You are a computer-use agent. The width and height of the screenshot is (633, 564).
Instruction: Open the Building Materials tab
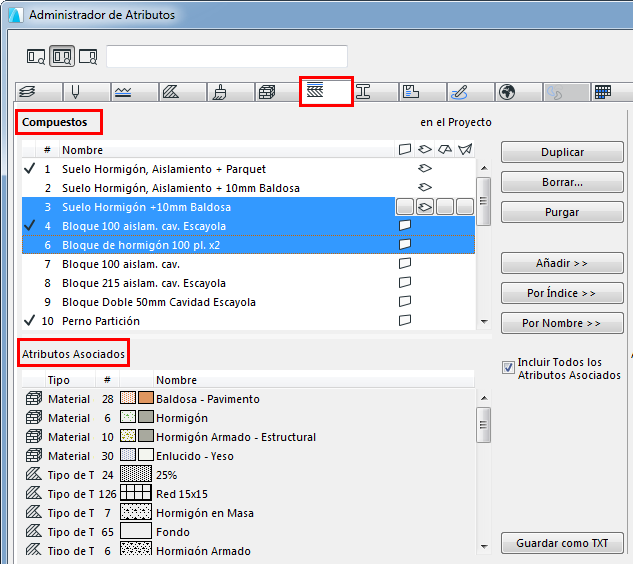[x=279, y=92]
